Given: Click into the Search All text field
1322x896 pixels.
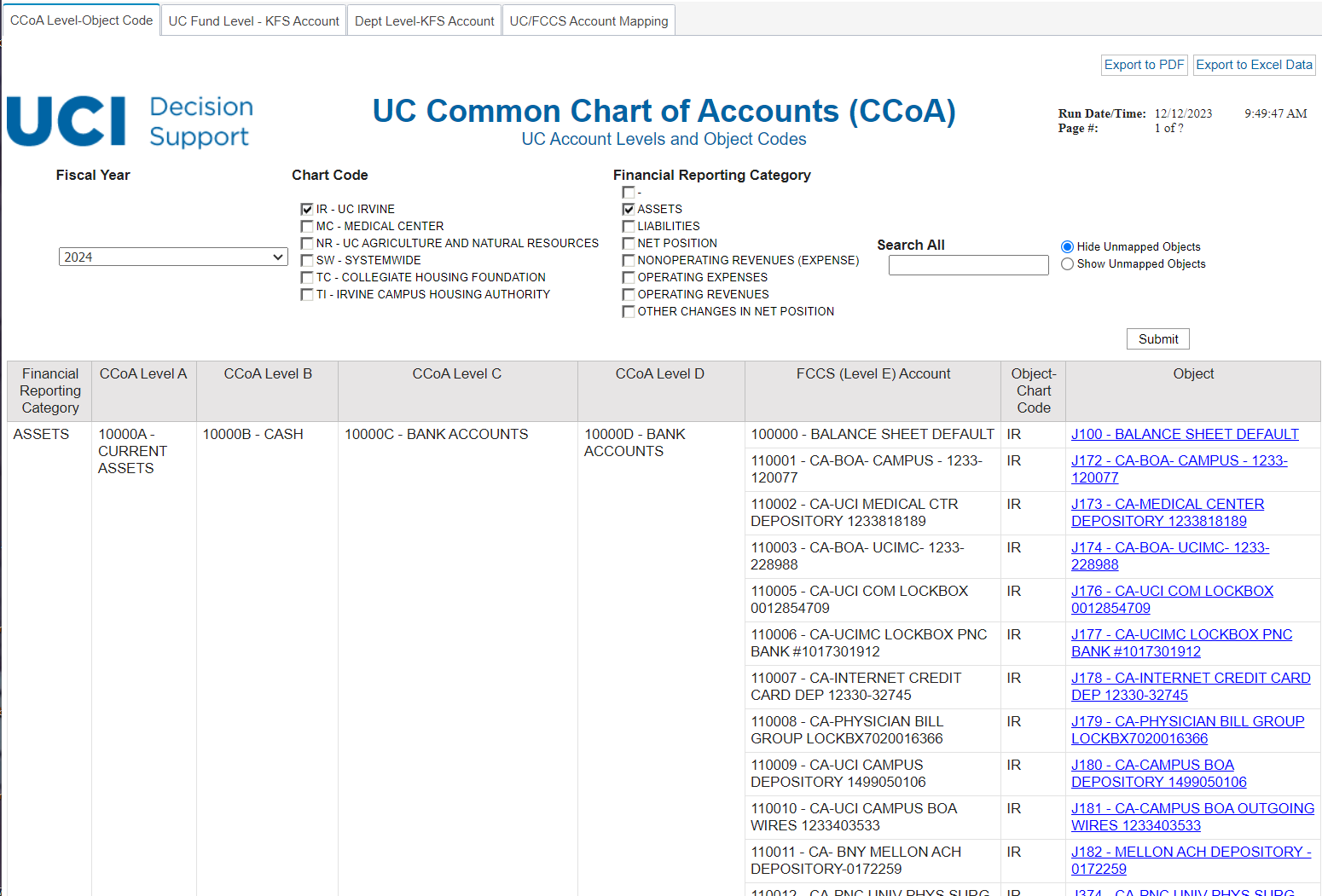Looking at the screenshot, I should (968, 266).
